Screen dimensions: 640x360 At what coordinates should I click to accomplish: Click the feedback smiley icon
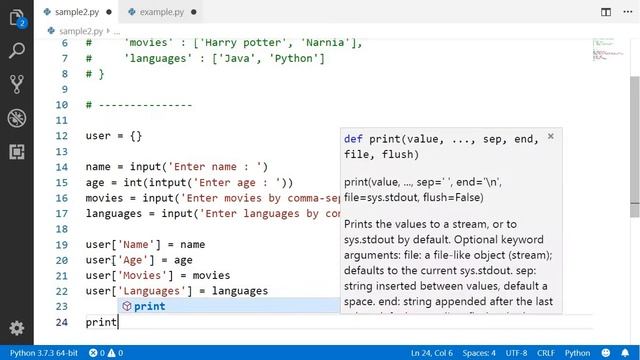[606, 353]
